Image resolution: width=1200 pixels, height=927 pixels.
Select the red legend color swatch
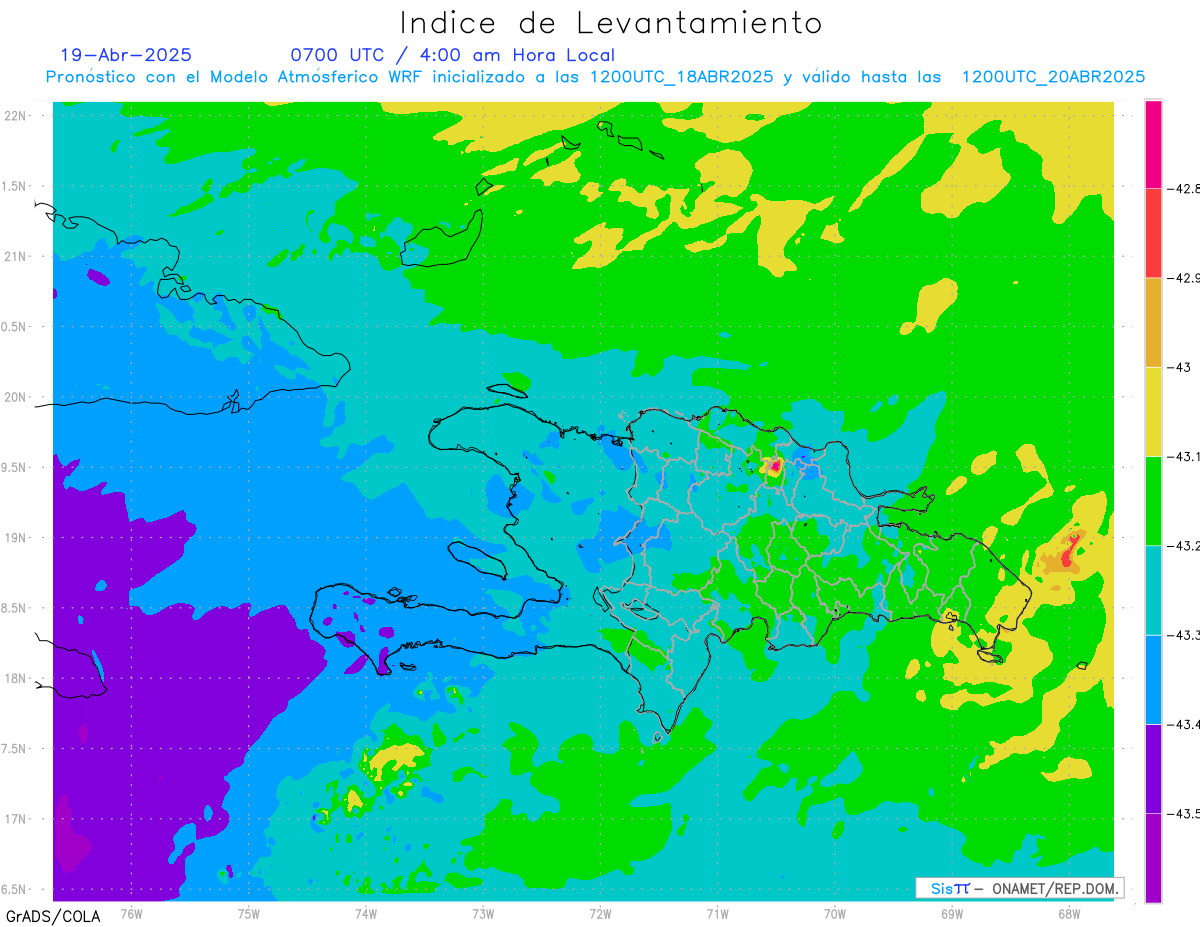click(x=1153, y=233)
